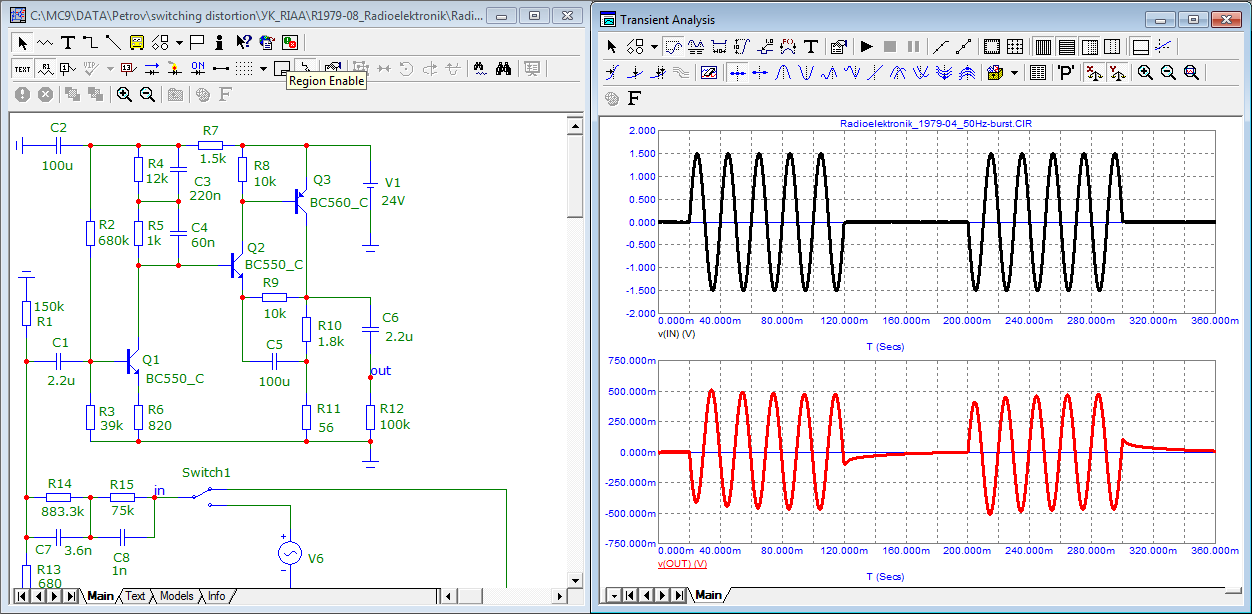Expand the dropdown next to the colored blocks icon
1252x614 pixels.
(x=1014, y=72)
